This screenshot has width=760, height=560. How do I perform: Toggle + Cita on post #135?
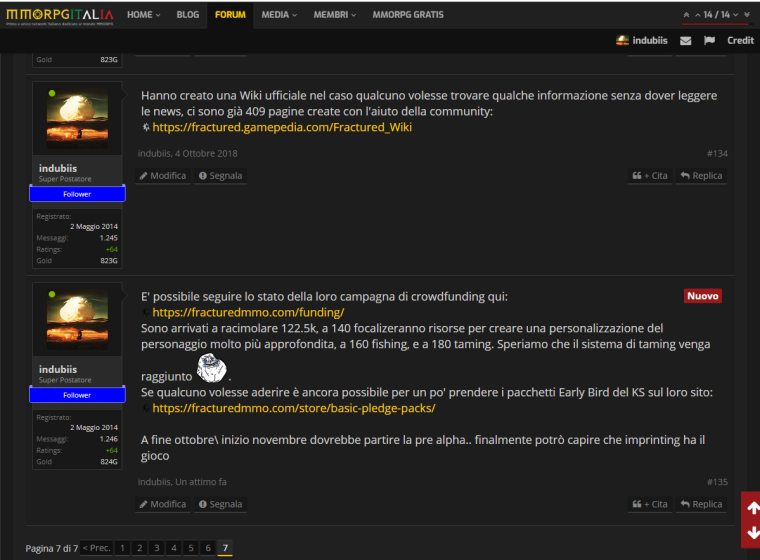coord(649,504)
